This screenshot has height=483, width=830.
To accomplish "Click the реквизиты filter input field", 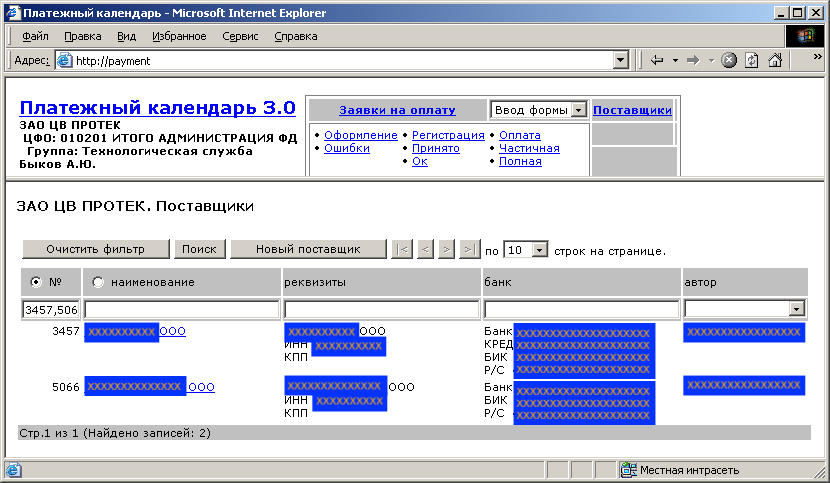I will (x=382, y=309).
